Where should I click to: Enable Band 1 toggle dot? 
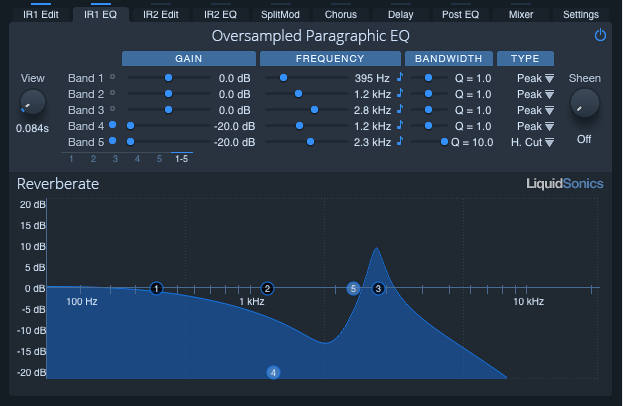(x=112, y=77)
